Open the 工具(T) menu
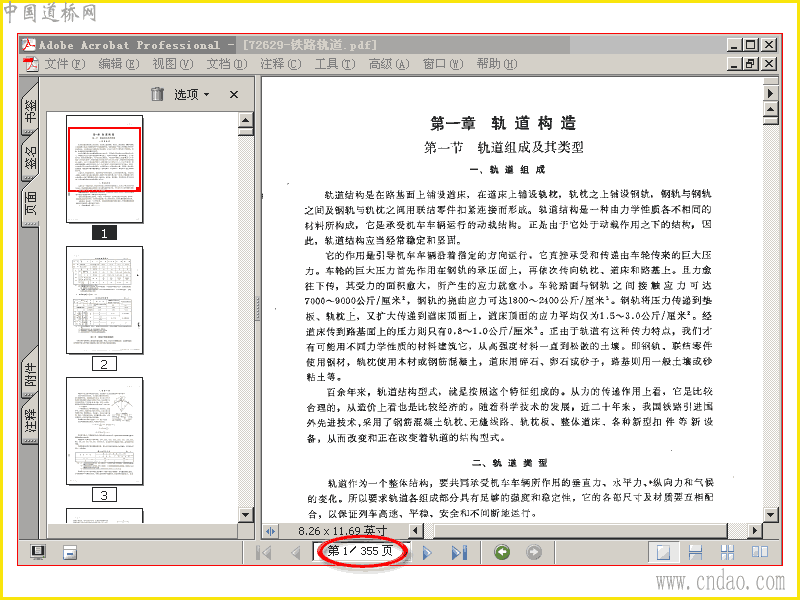This screenshot has height=600, width=800. click(x=335, y=64)
